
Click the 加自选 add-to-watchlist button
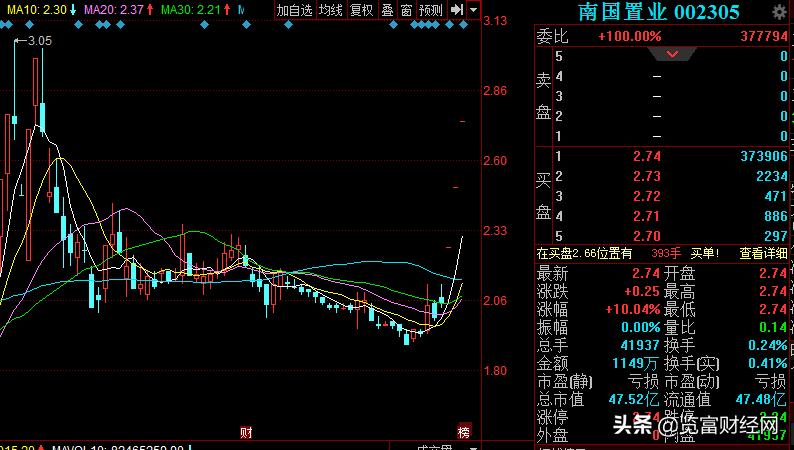click(x=295, y=10)
